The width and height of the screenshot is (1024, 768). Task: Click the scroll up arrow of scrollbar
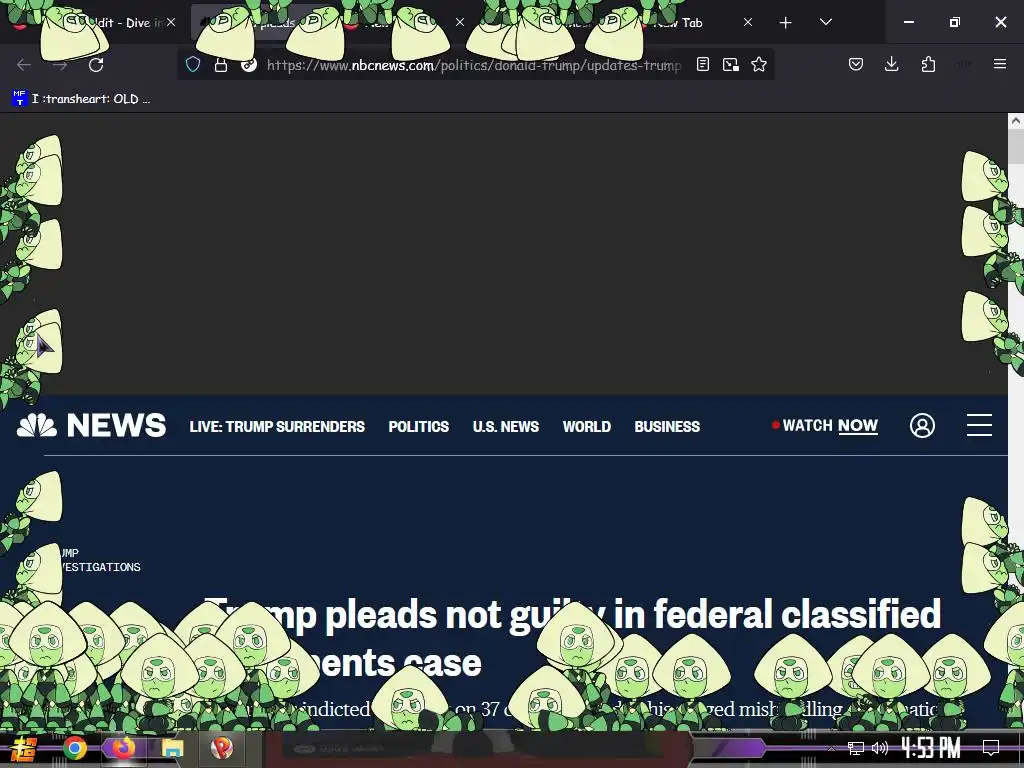[1016, 121]
